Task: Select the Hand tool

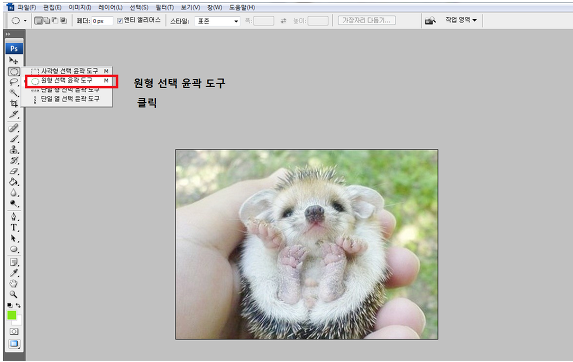Action: pyautogui.click(x=14, y=283)
